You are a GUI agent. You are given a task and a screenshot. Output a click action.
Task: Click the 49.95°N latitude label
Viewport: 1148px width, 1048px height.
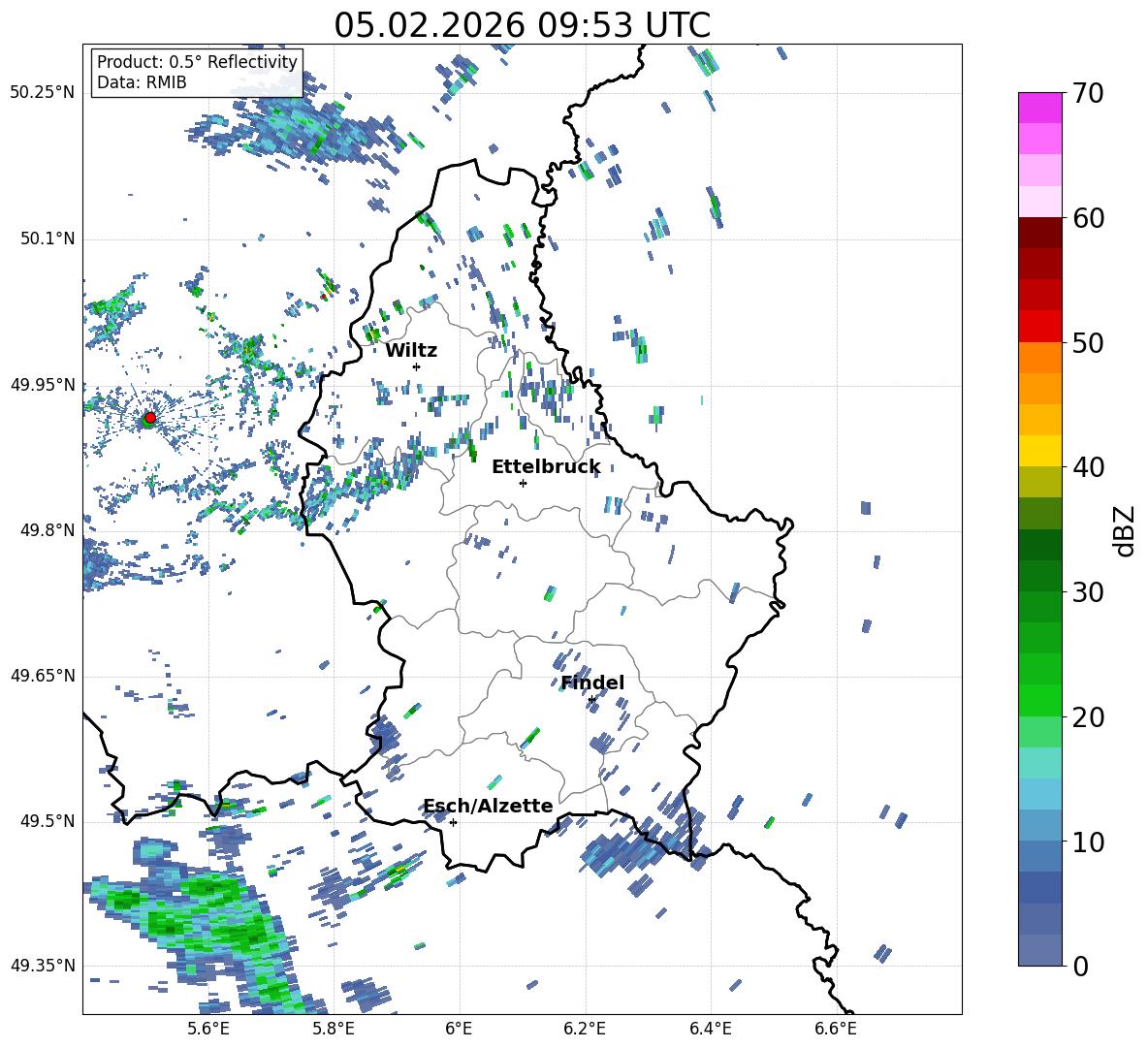coord(43,385)
